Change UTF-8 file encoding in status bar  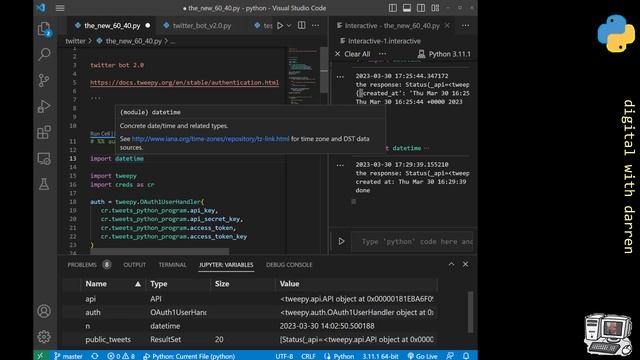click(284, 356)
